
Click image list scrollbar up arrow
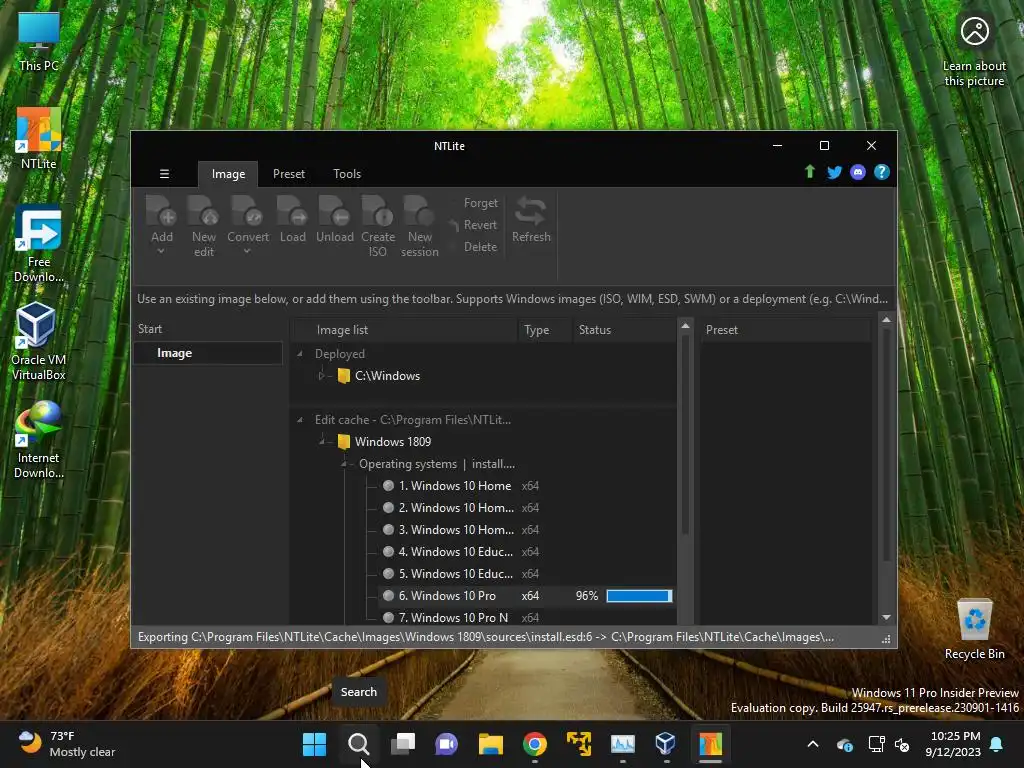(685, 325)
